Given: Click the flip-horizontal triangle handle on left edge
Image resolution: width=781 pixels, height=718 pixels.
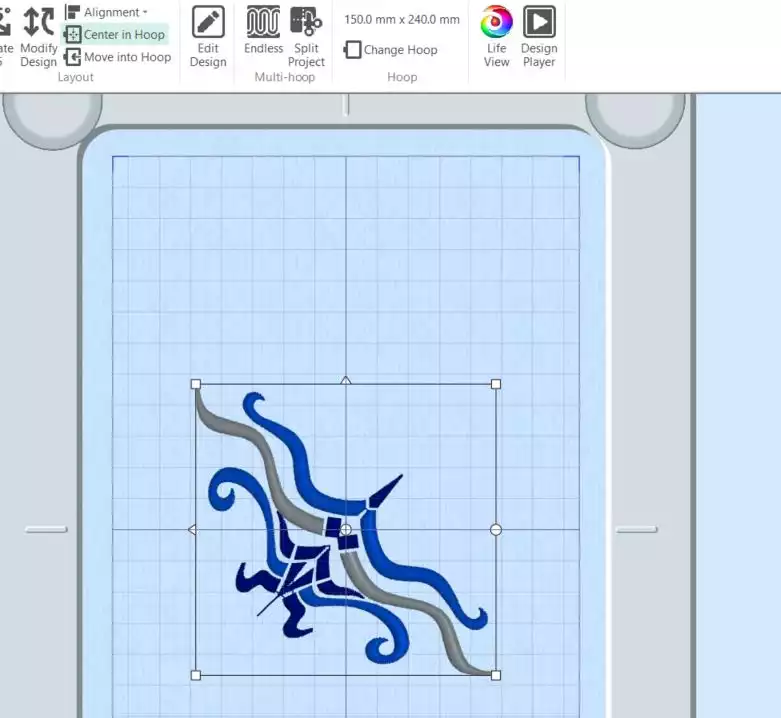Looking at the screenshot, I should (192, 530).
